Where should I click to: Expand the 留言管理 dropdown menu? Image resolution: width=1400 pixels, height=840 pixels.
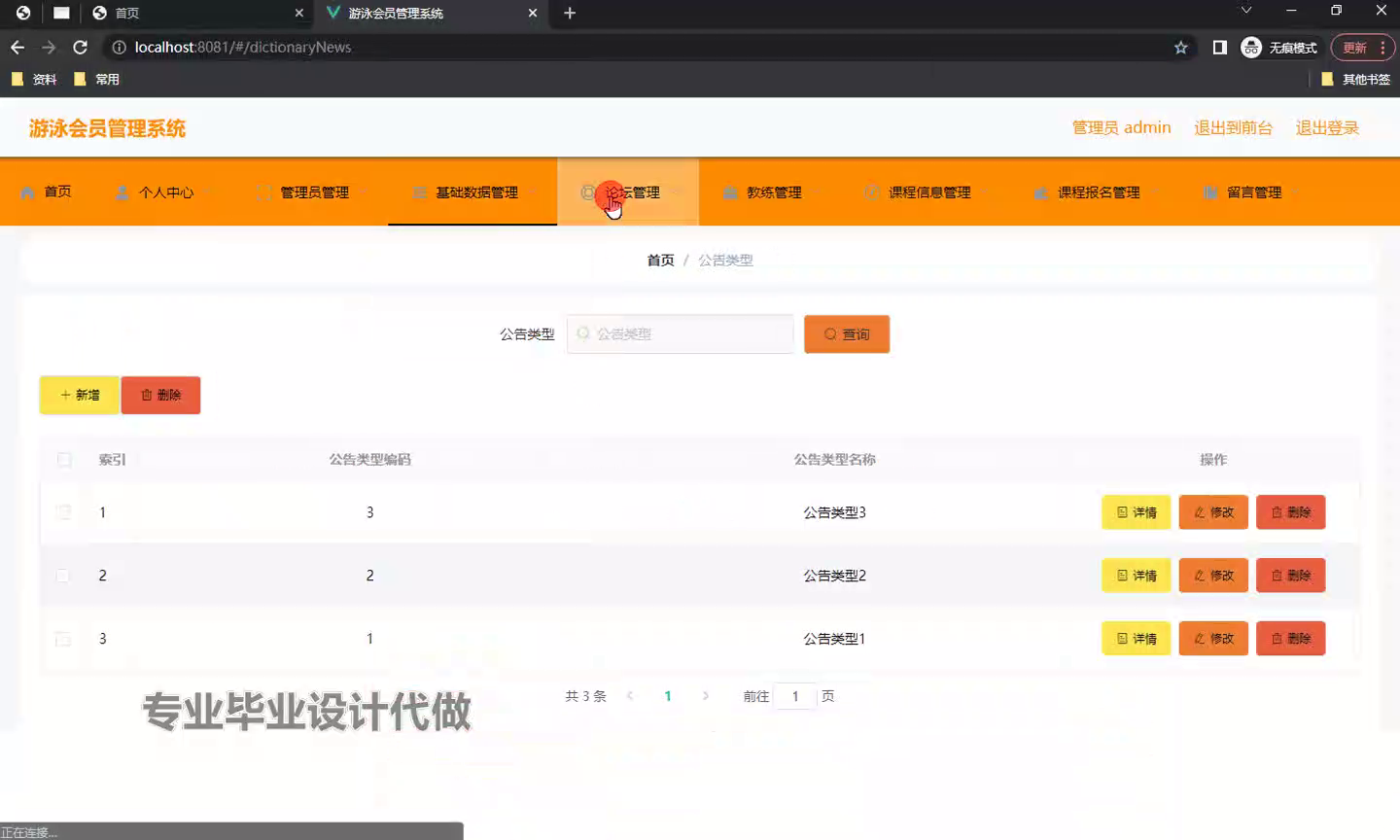[x=1294, y=192]
